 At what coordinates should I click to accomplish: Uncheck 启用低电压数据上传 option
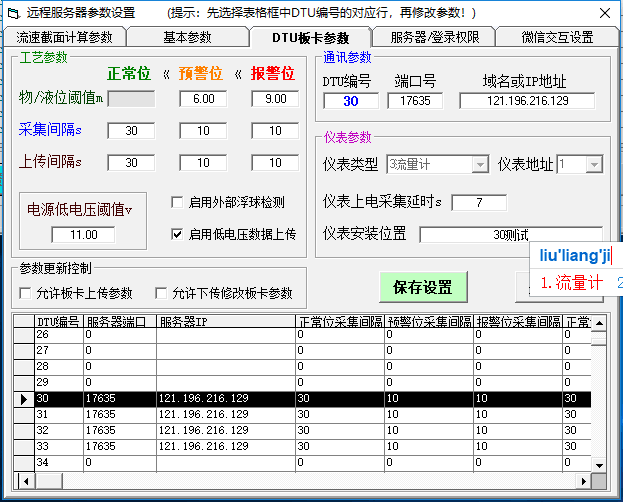tap(178, 235)
